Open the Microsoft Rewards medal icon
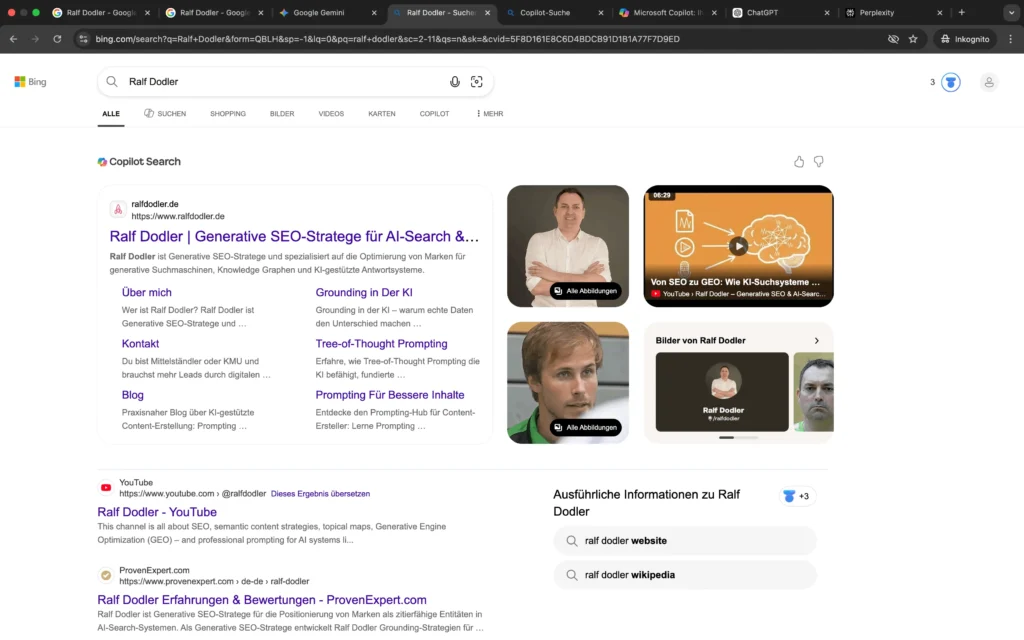Viewport: 1024px width, 640px height. 950,82
